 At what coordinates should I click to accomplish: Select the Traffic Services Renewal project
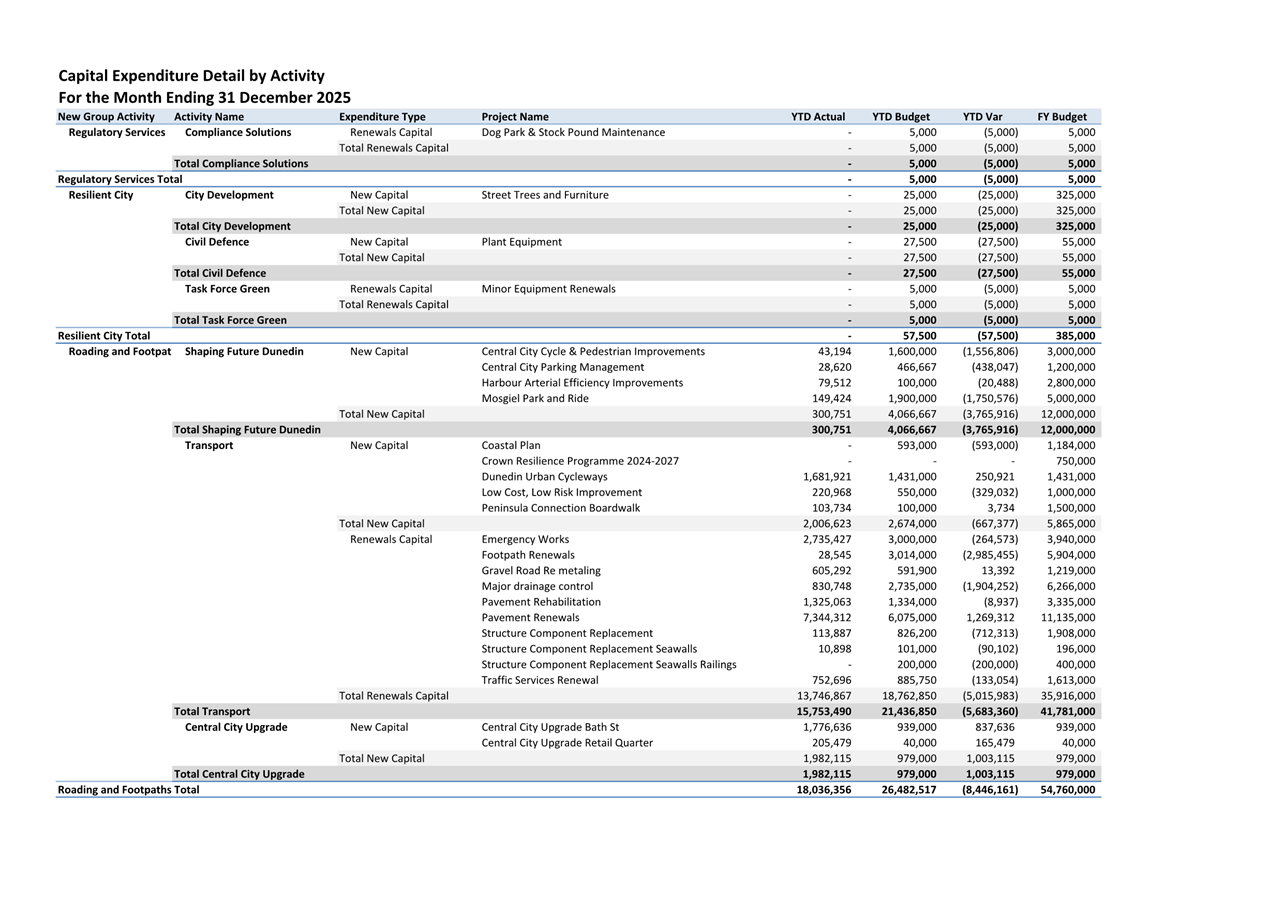point(539,680)
